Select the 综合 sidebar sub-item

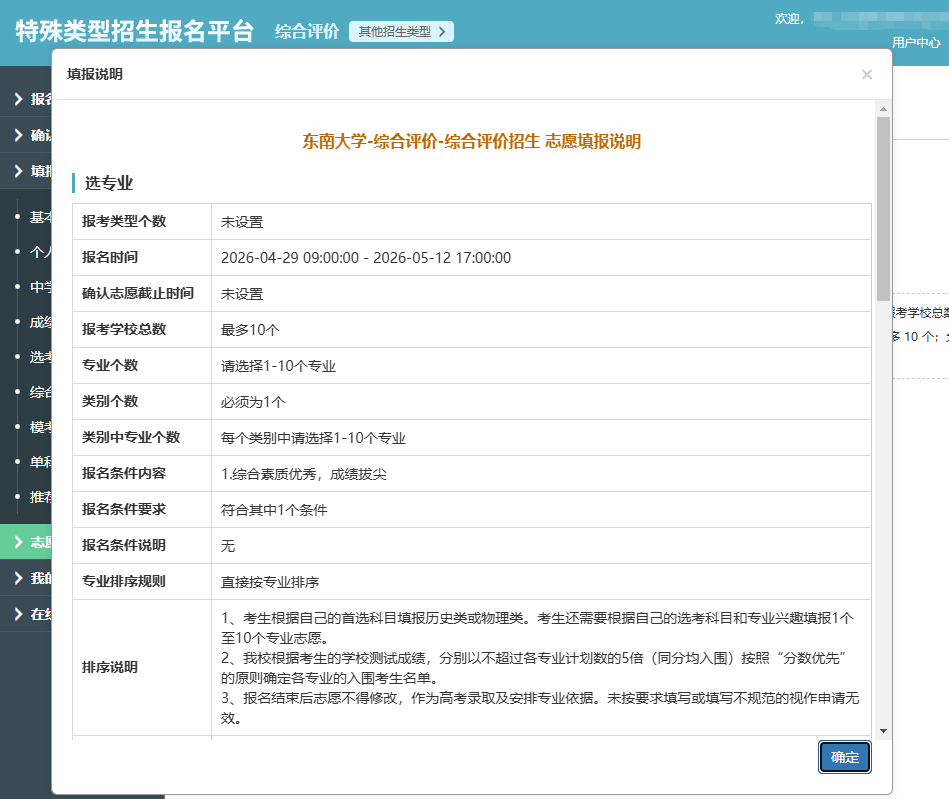41,392
